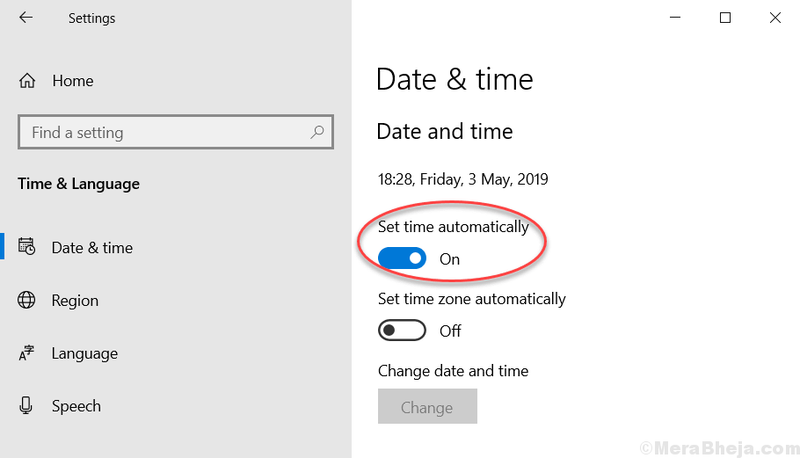Open the Home label in the sidebar
This screenshot has width=800, height=458.
[x=73, y=81]
